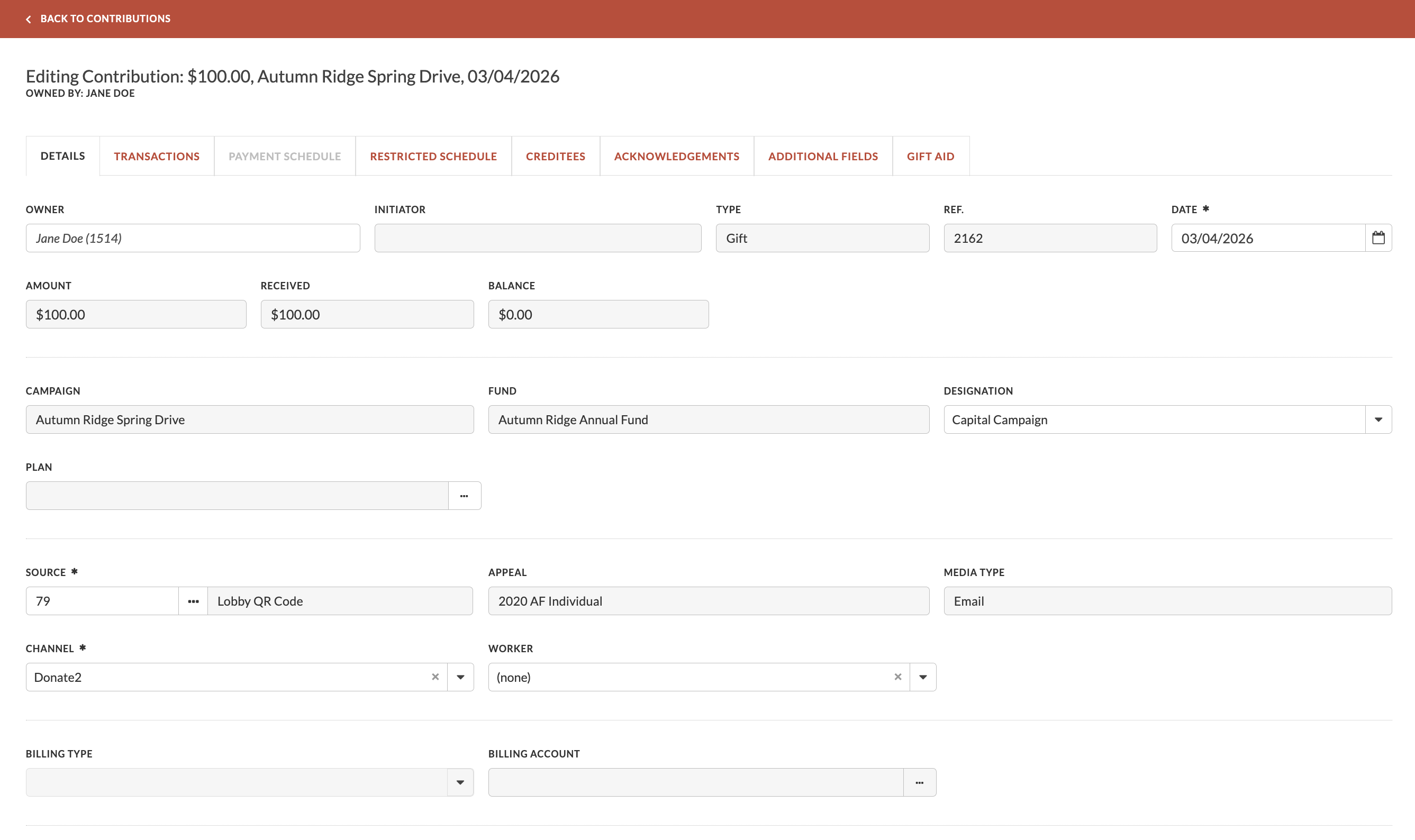Open the empty Billing Type combo box
Image resolution: width=1415 pixels, height=840 pixels.
tap(250, 782)
